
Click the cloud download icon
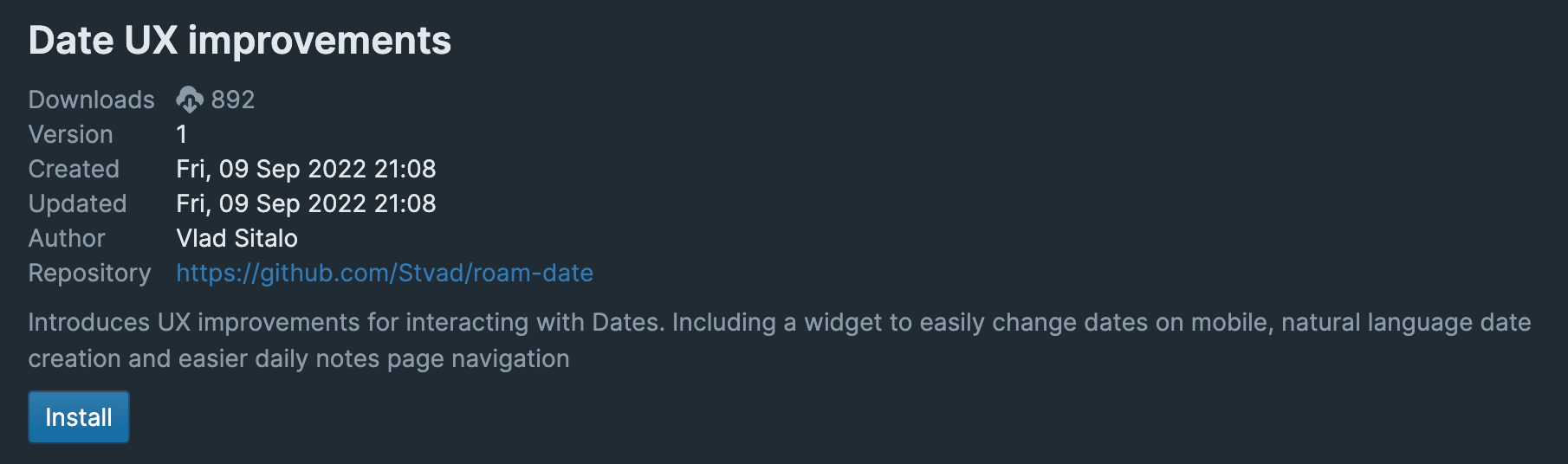[x=190, y=100]
